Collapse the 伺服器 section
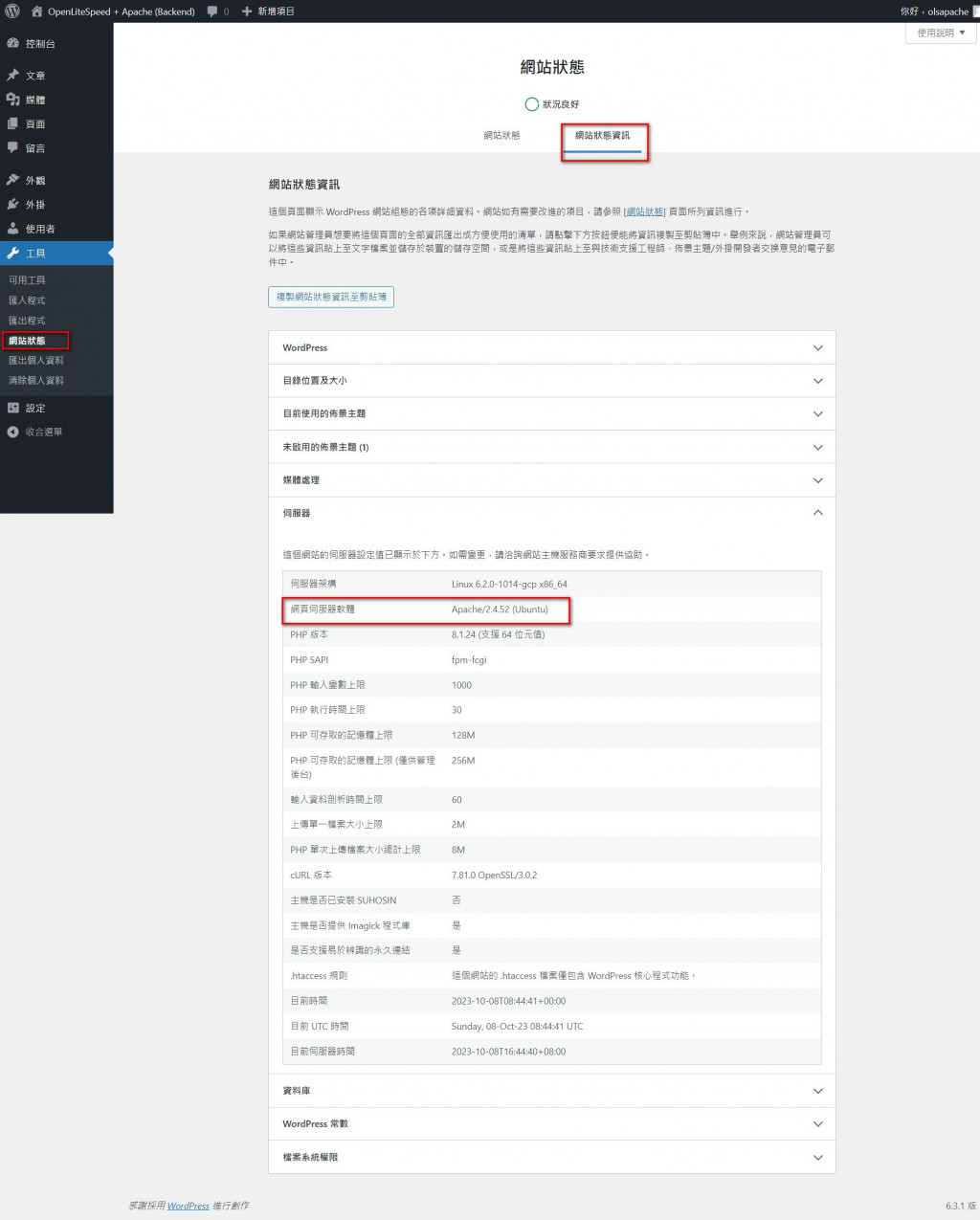 552,513
